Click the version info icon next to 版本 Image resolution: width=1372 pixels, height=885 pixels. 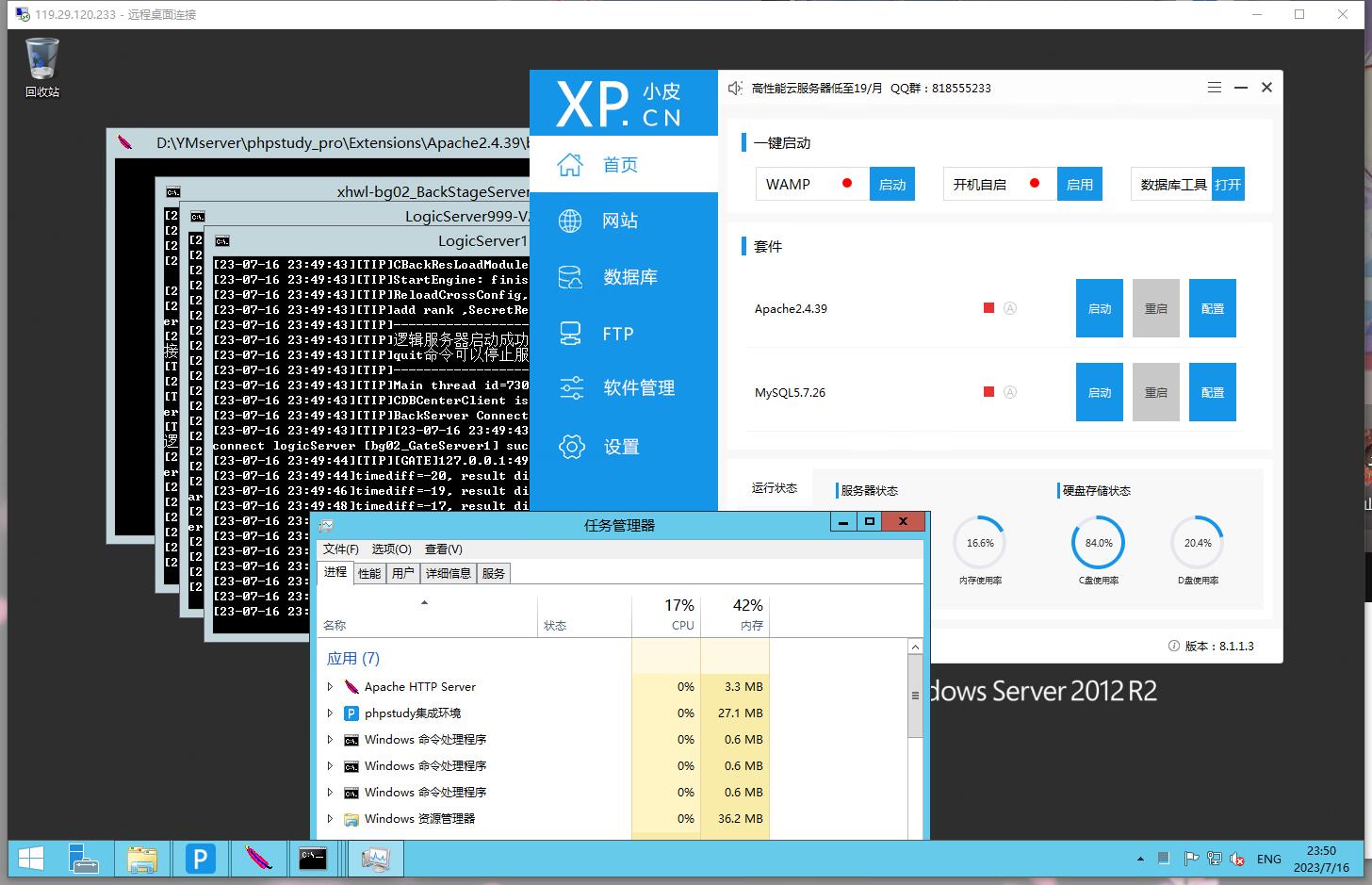[x=1173, y=647]
